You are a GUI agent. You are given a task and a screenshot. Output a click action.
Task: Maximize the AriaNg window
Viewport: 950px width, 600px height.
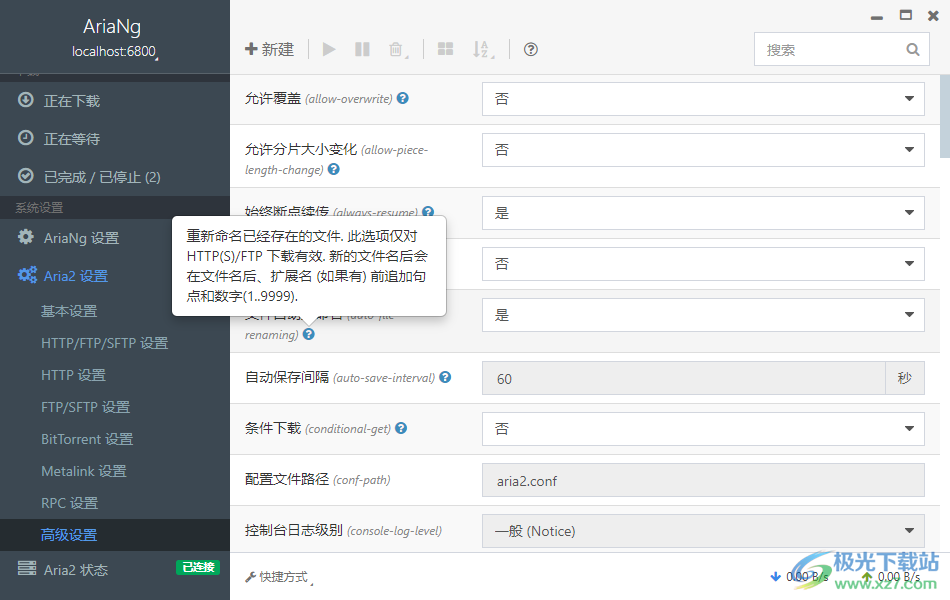coord(906,15)
